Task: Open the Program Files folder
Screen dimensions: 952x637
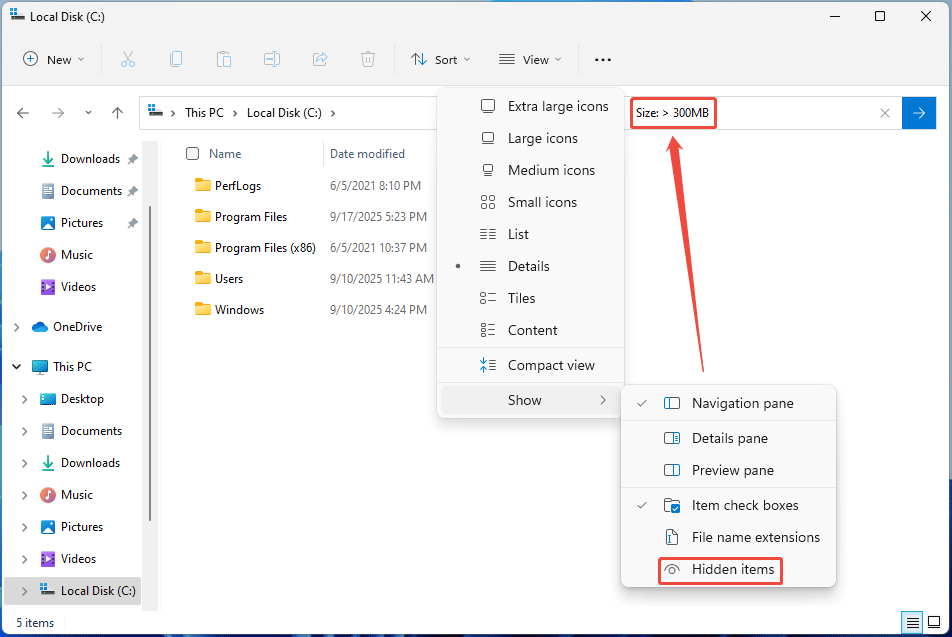Action: (250, 217)
